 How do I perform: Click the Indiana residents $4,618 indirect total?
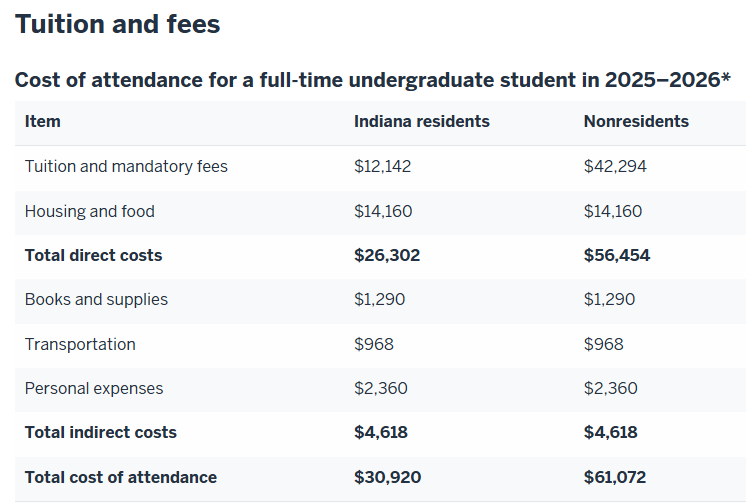[381, 433]
